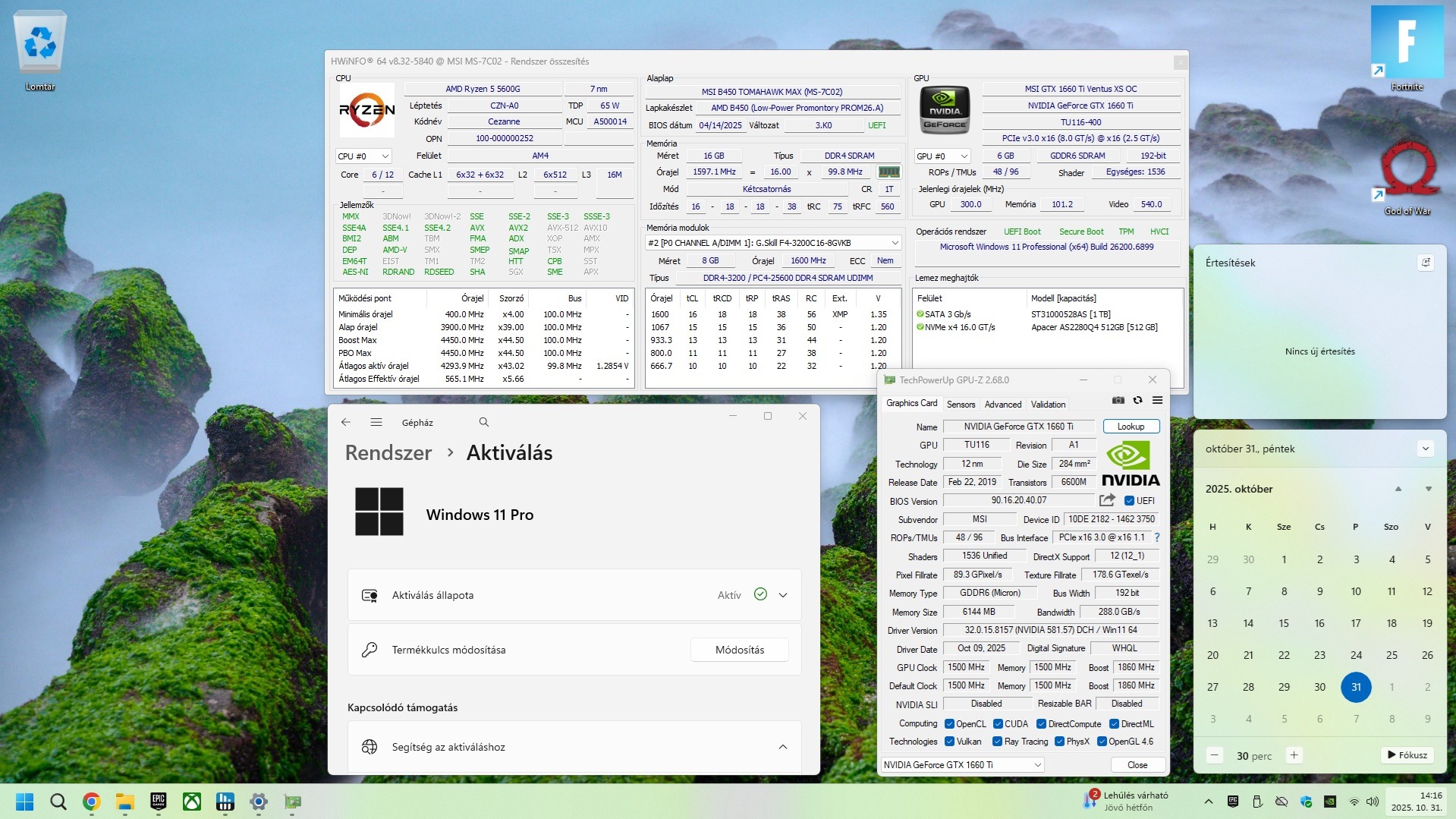1456x819 pixels.
Task: Click the Epic Games tray icon
Action: [x=1233, y=802]
